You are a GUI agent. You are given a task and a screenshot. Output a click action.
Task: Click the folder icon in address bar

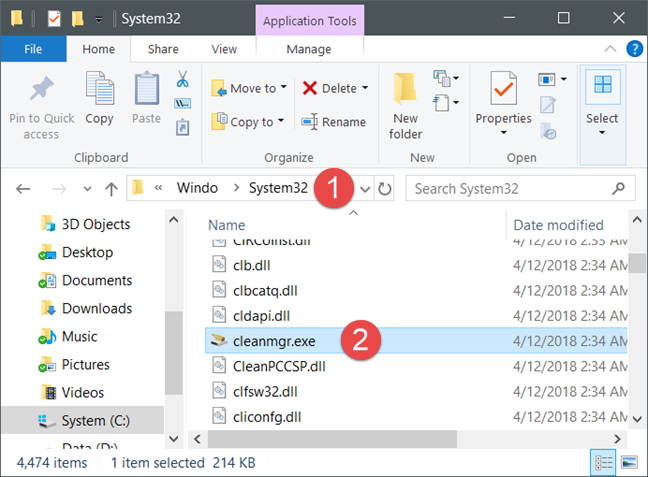tap(138, 188)
